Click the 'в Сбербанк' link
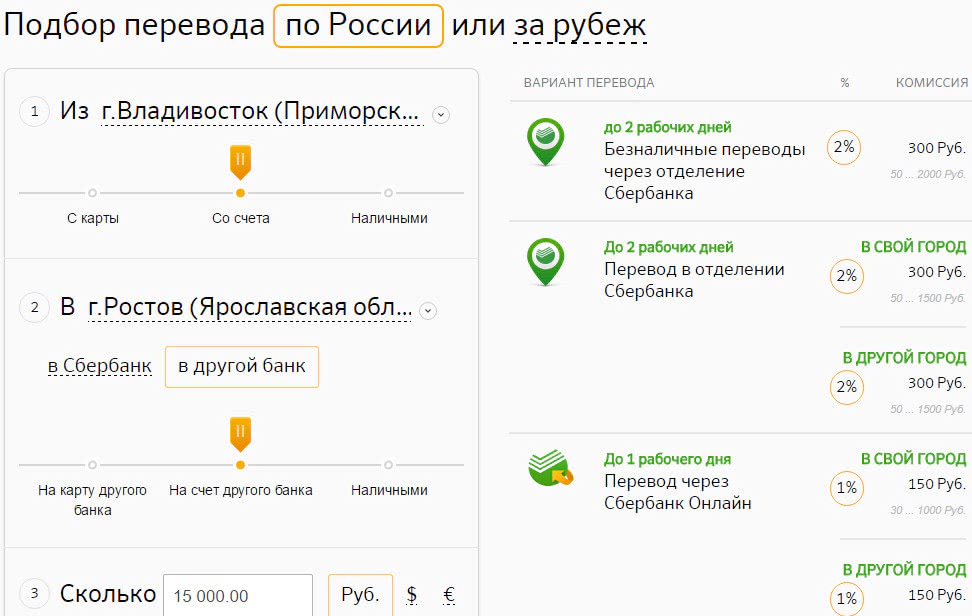Image resolution: width=972 pixels, height=616 pixels. pos(100,366)
